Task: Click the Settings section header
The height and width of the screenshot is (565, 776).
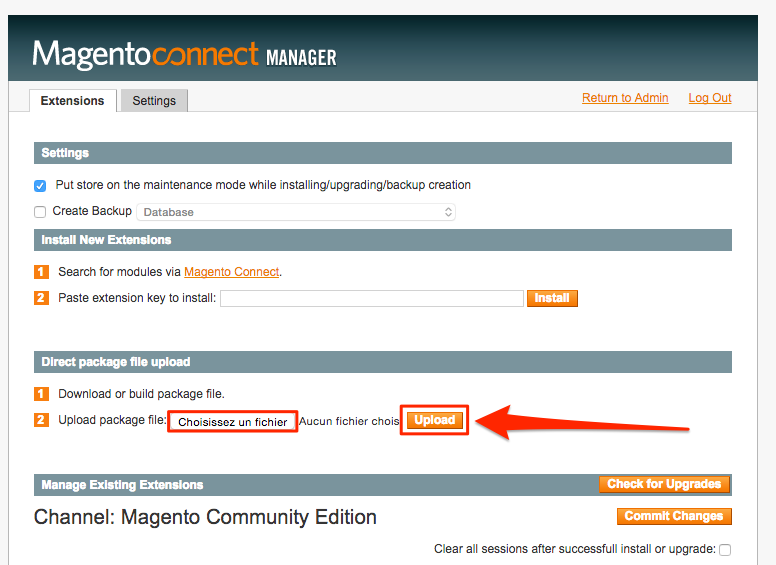Action: (x=383, y=153)
